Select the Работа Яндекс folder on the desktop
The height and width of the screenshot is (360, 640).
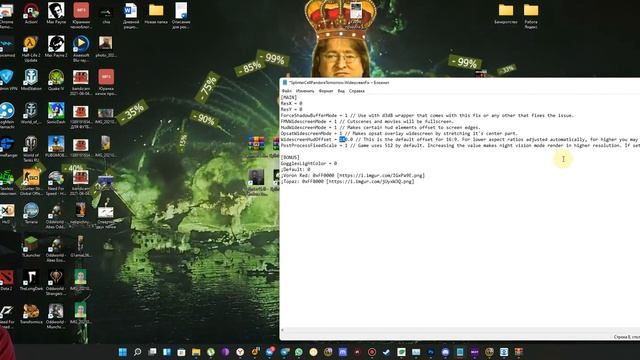[x=531, y=16]
